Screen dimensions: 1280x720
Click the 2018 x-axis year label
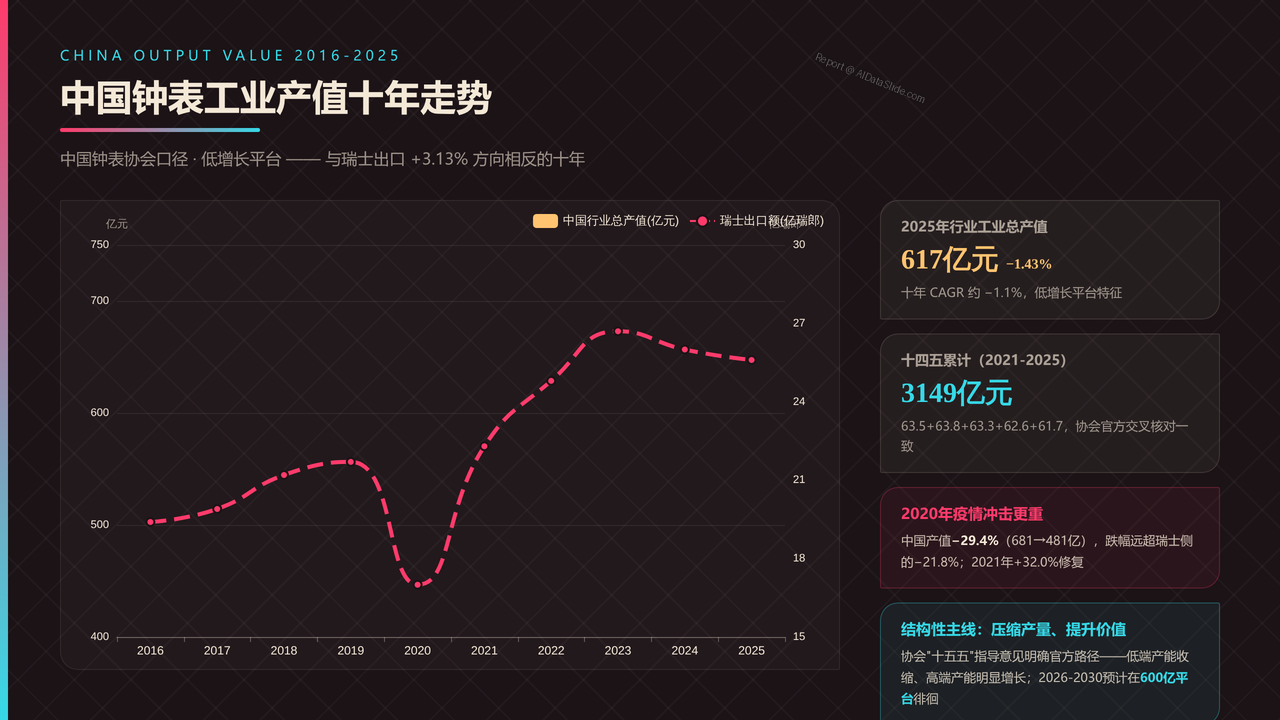[284, 651]
